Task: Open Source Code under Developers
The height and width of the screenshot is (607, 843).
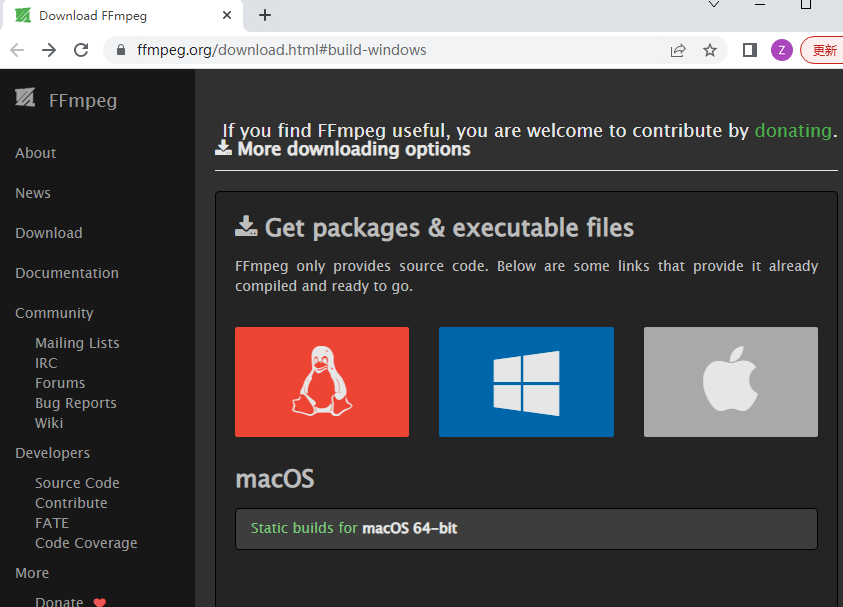Action: coord(77,483)
